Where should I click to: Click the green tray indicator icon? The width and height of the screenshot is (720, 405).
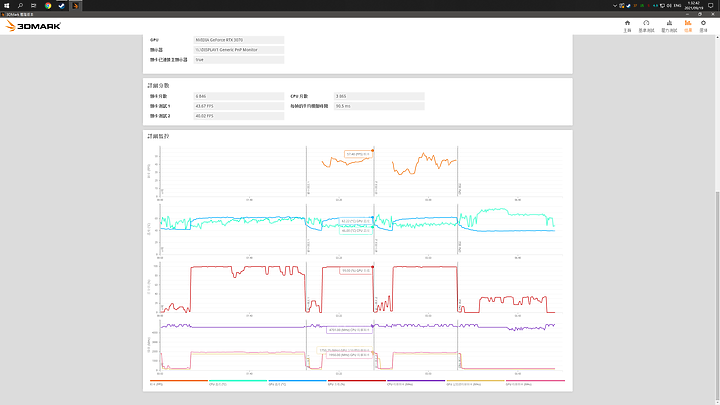click(642, 6)
